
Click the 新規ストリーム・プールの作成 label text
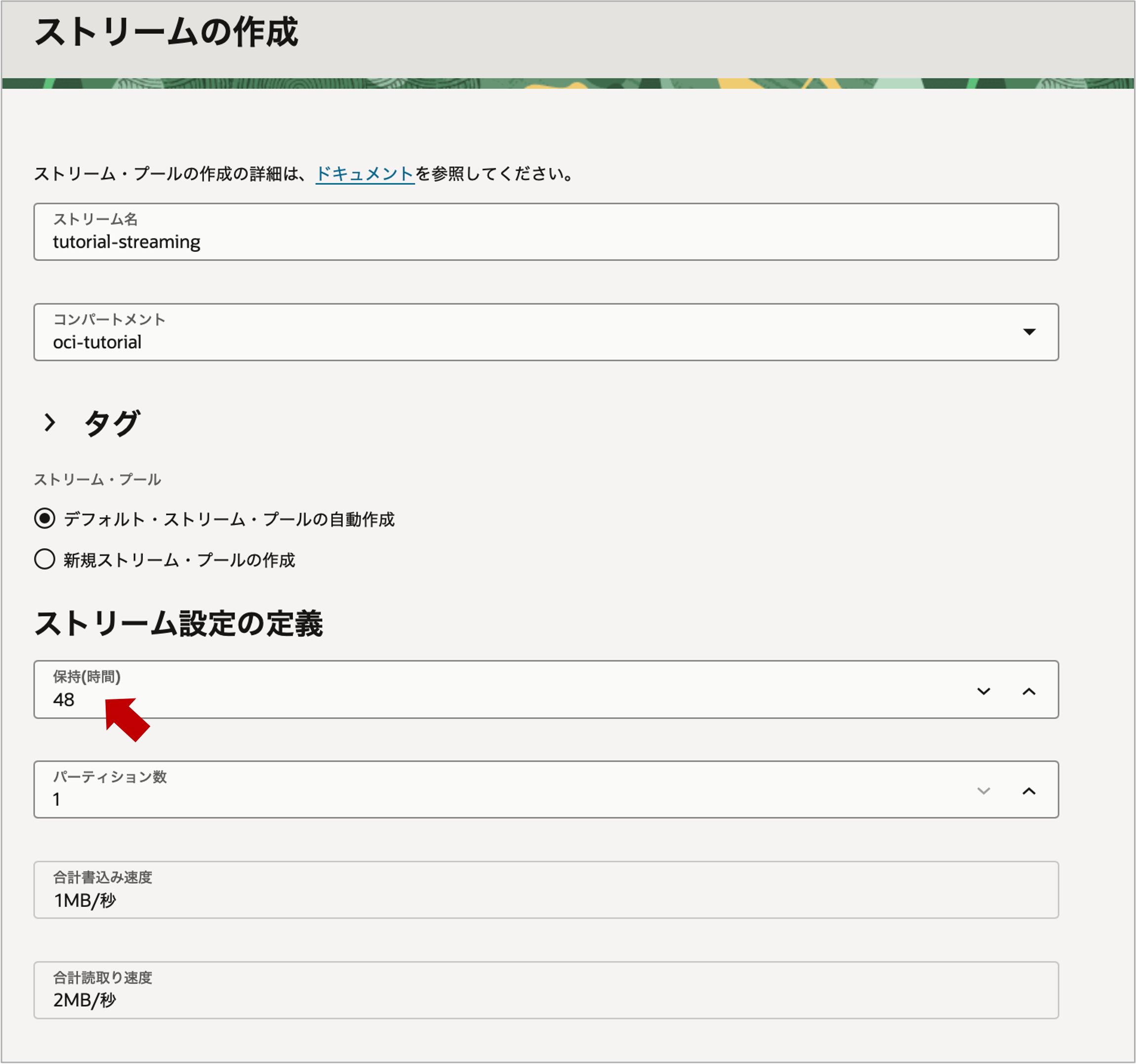(179, 560)
